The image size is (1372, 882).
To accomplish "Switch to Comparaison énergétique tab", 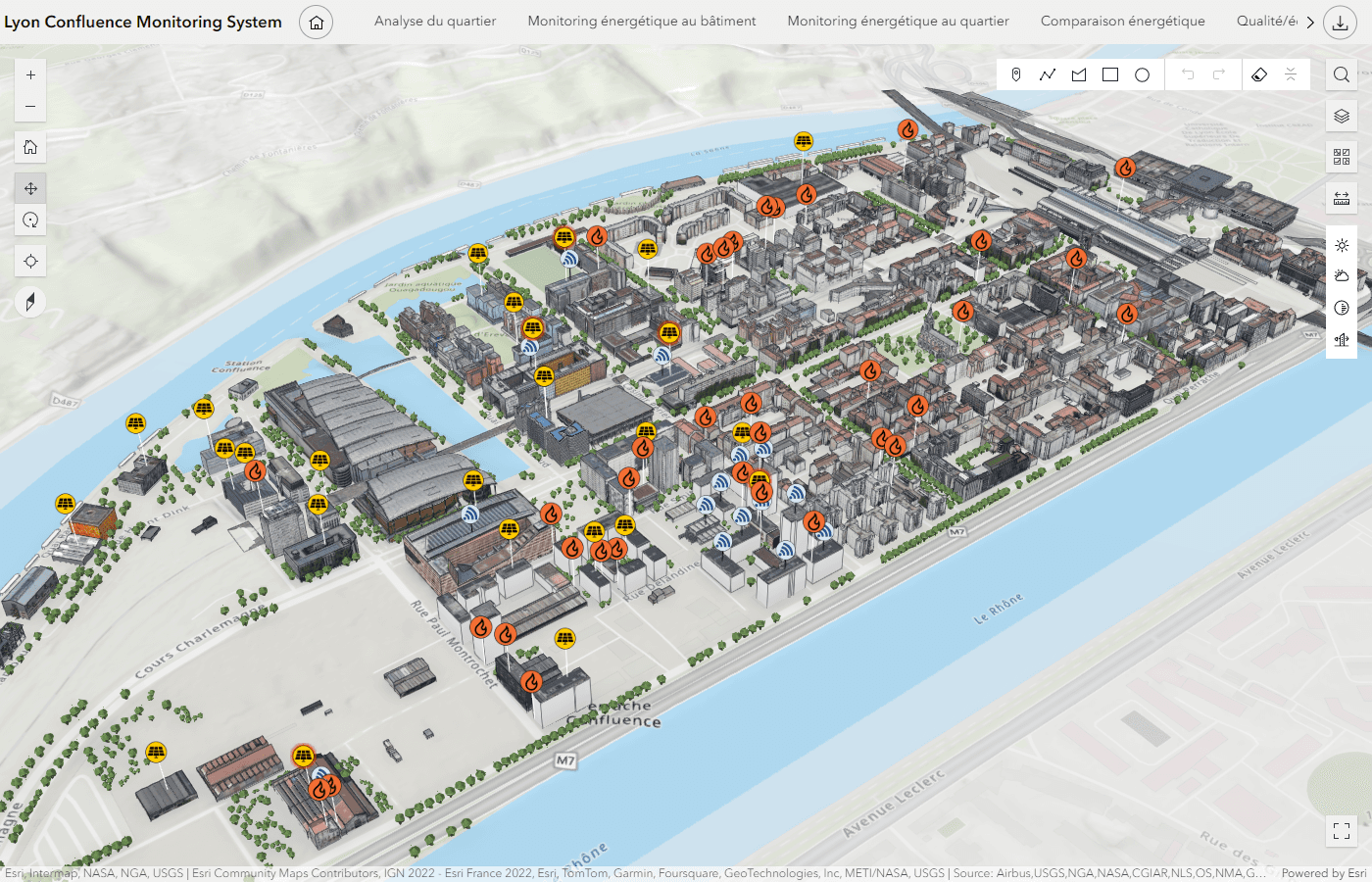I will click(x=1122, y=21).
